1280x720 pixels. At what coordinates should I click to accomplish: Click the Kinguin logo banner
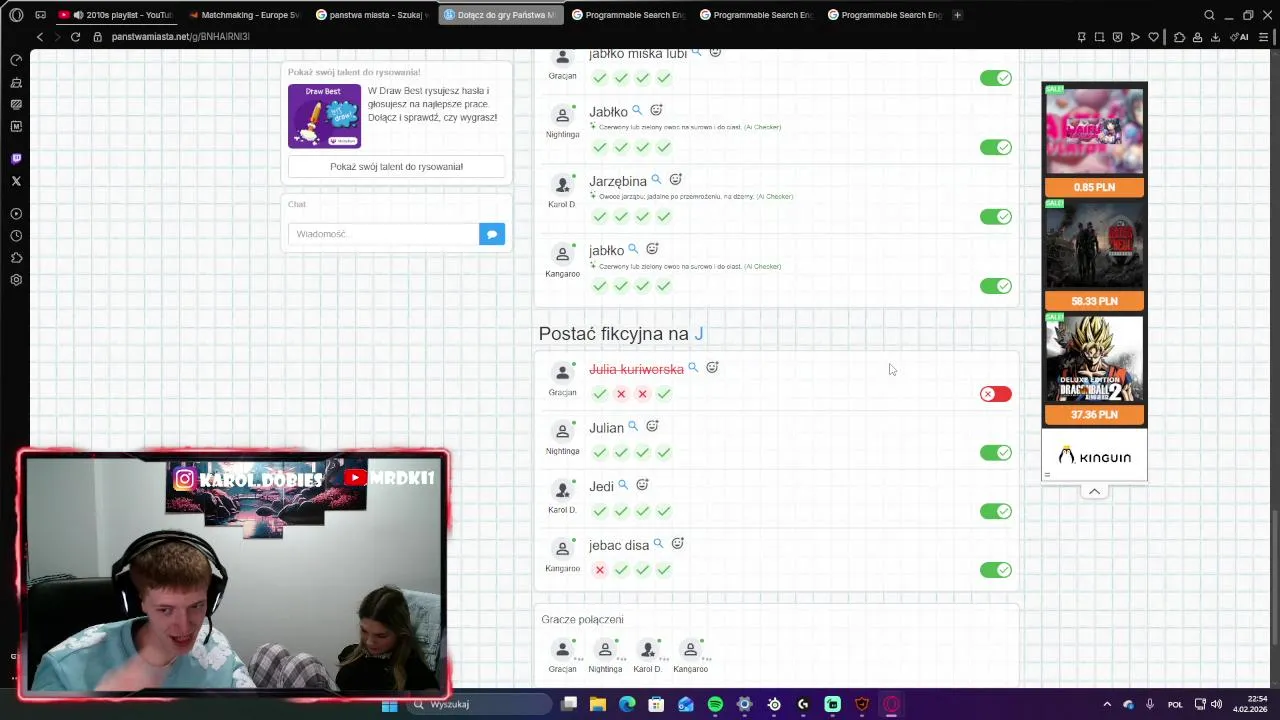click(1094, 457)
